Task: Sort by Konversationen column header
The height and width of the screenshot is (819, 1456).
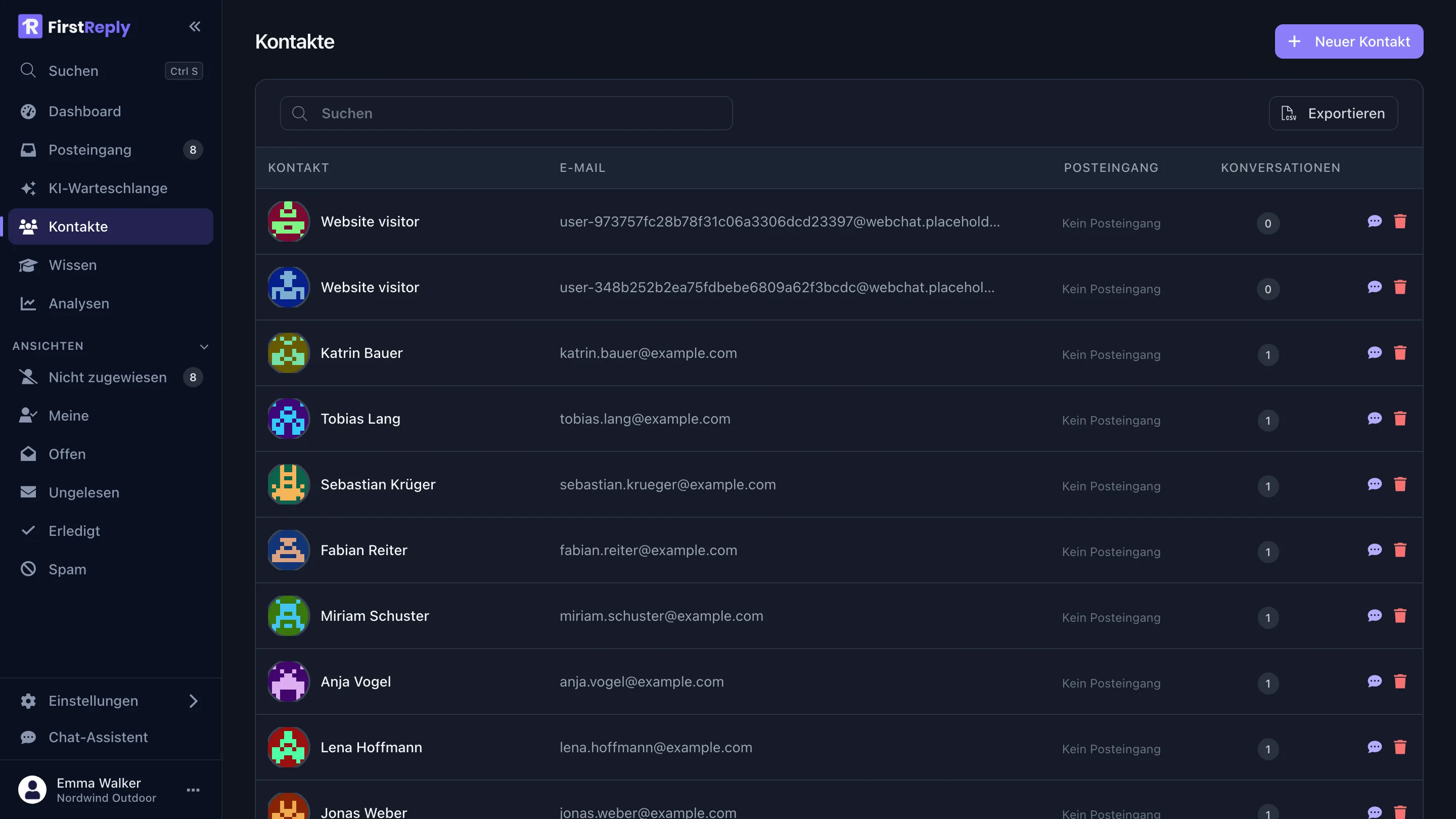Action: tap(1280, 168)
